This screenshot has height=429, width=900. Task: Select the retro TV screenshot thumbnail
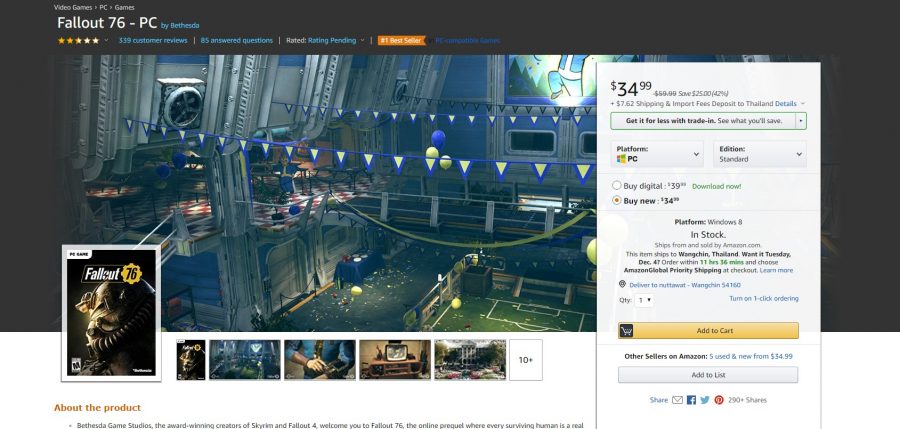click(x=395, y=360)
